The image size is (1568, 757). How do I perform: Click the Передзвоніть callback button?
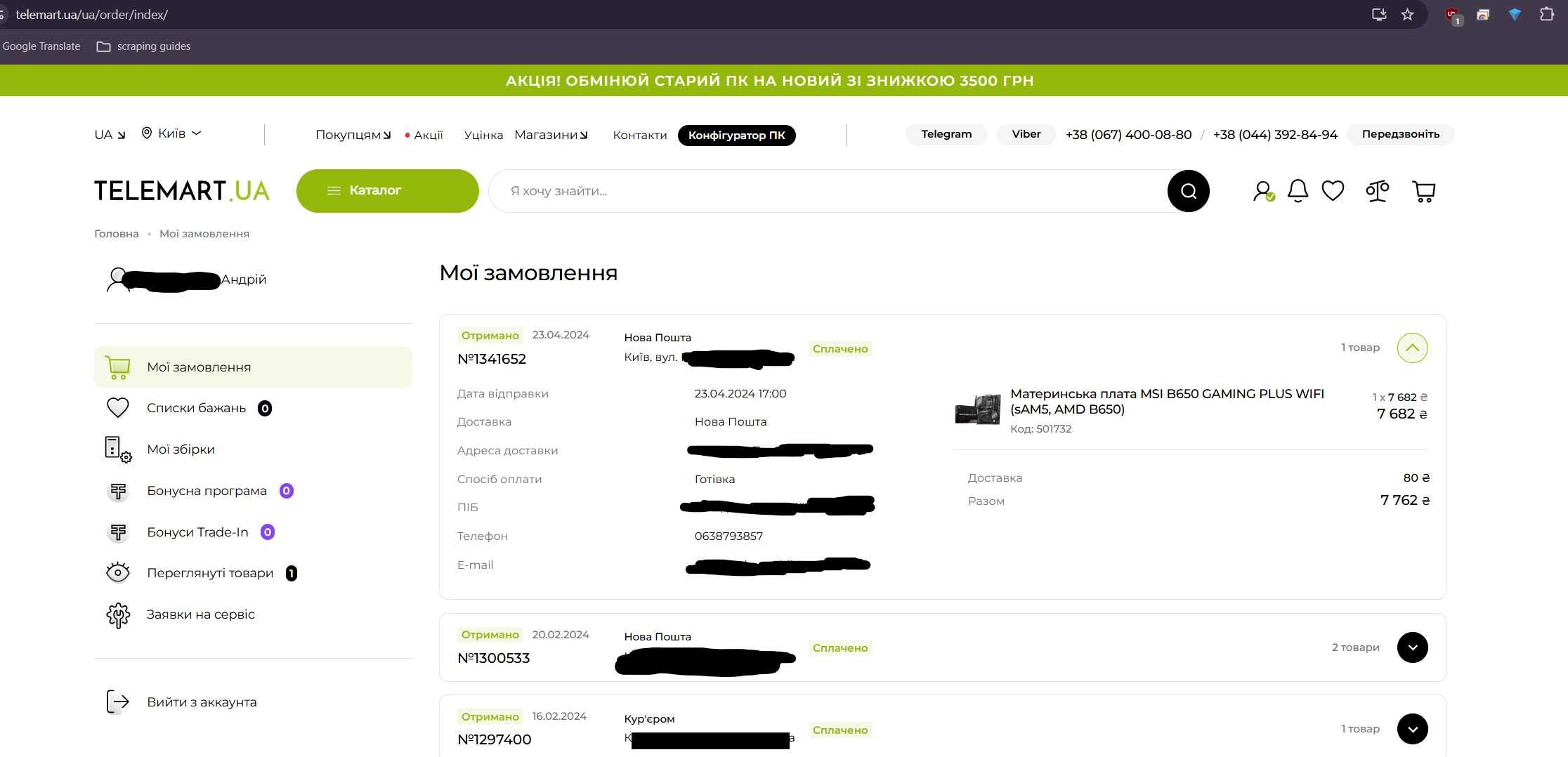click(x=1400, y=134)
